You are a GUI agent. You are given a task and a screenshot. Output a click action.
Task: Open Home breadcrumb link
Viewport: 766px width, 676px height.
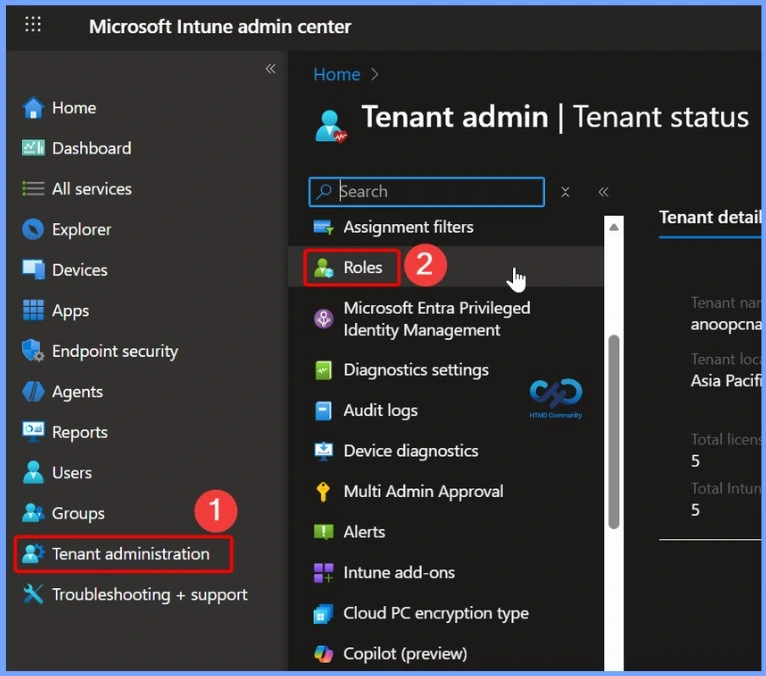tap(337, 74)
